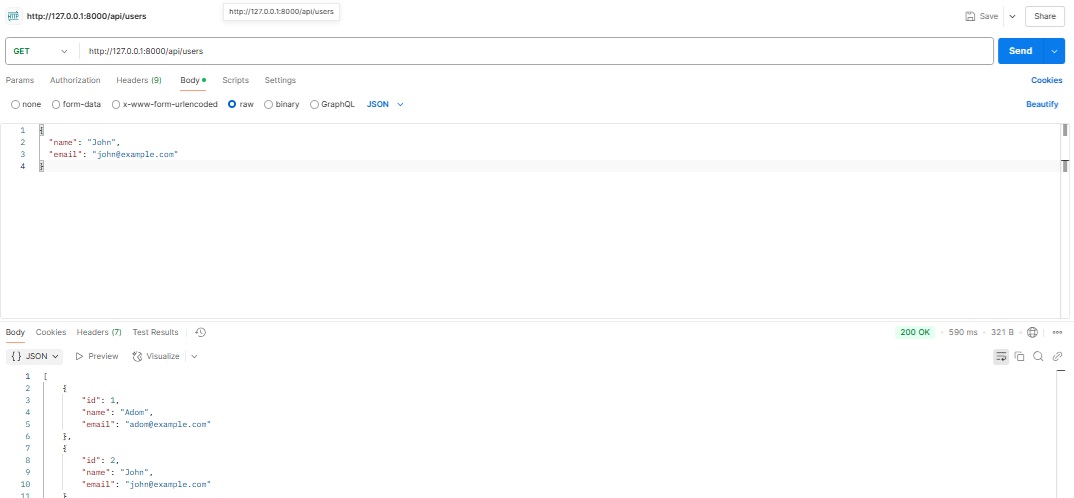Select the none body type

(15, 105)
